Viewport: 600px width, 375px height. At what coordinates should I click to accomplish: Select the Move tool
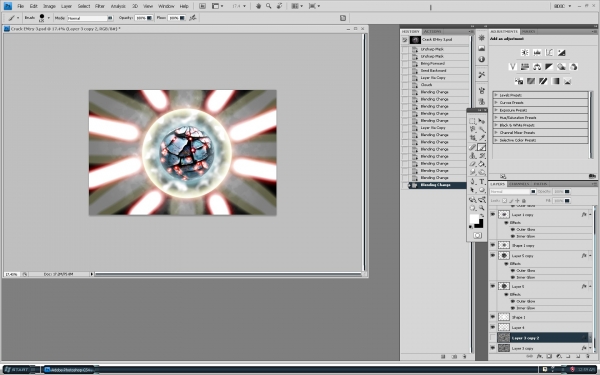[x=482, y=121]
